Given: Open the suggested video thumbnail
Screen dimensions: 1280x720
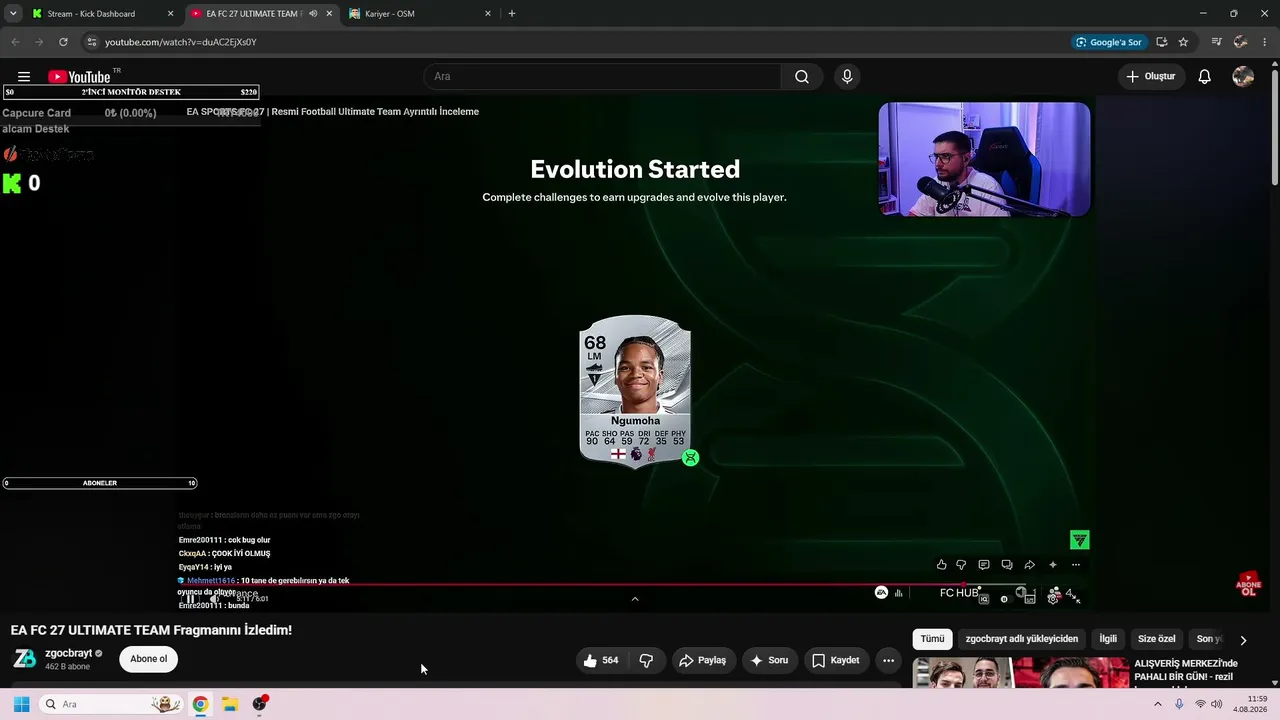Looking at the screenshot, I should tap(1020, 672).
